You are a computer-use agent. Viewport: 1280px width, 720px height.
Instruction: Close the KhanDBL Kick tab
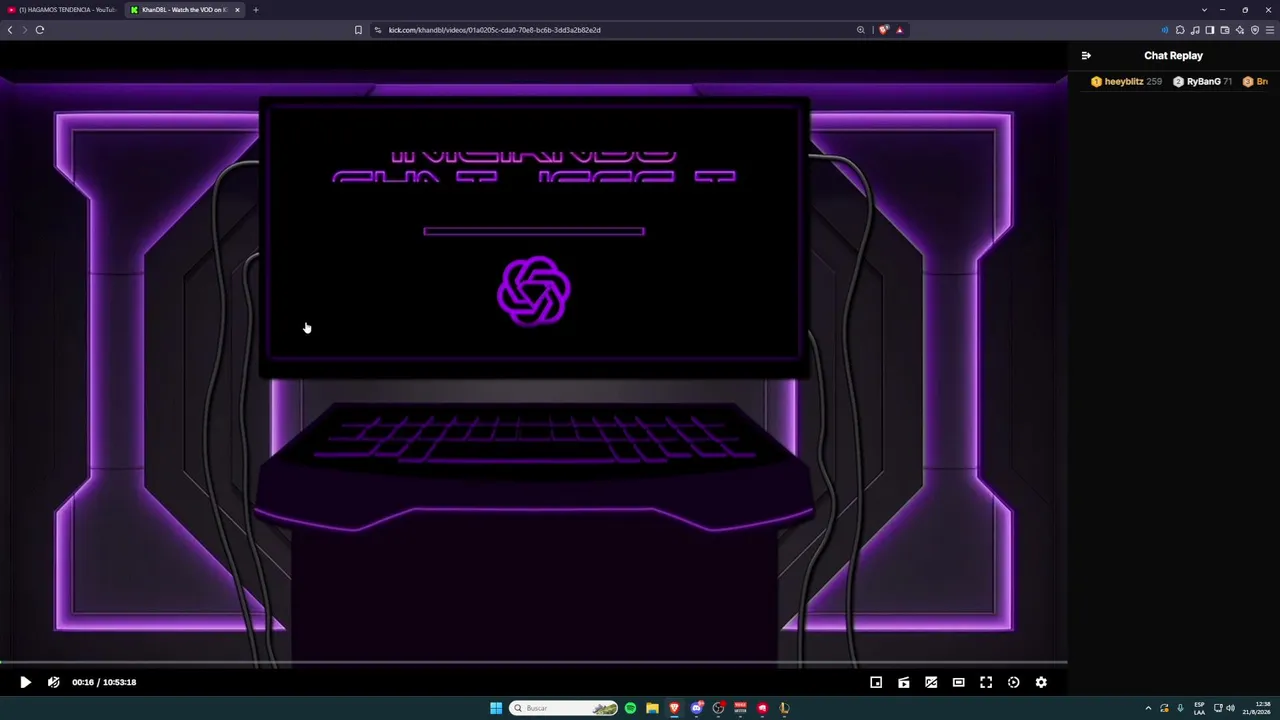(237, 10)
